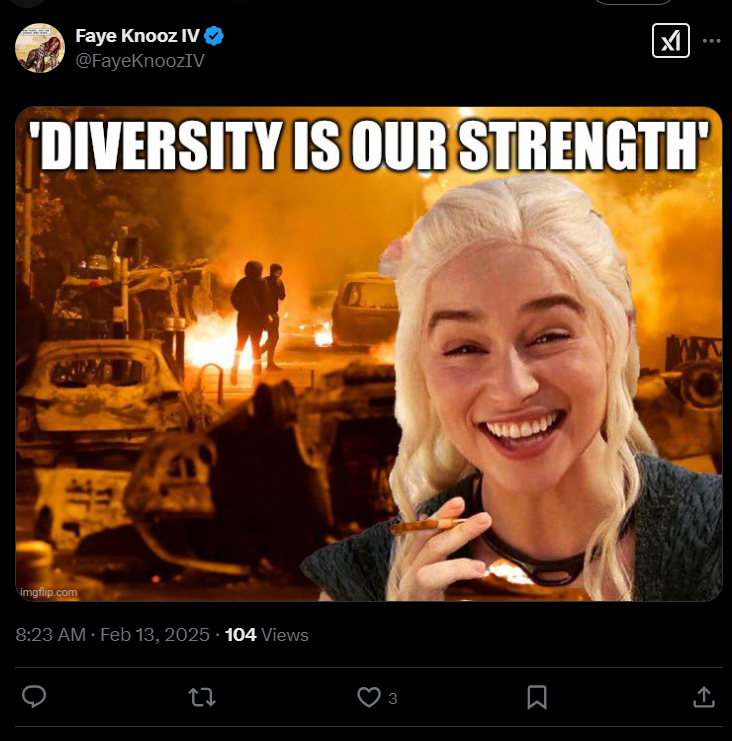Toggle the bookmark icon on this post

click(x=537, y=697)
